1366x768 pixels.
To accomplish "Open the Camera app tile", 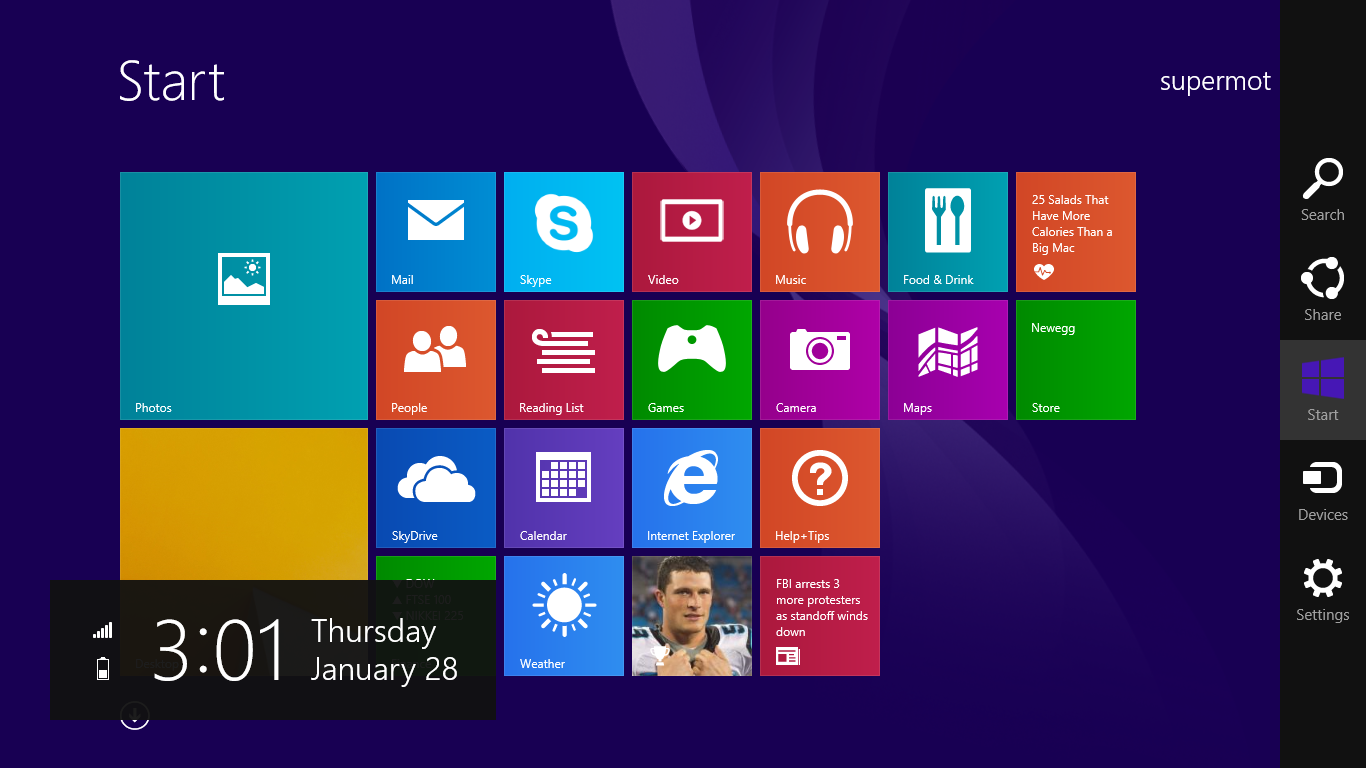I will (x=820, y=360).
